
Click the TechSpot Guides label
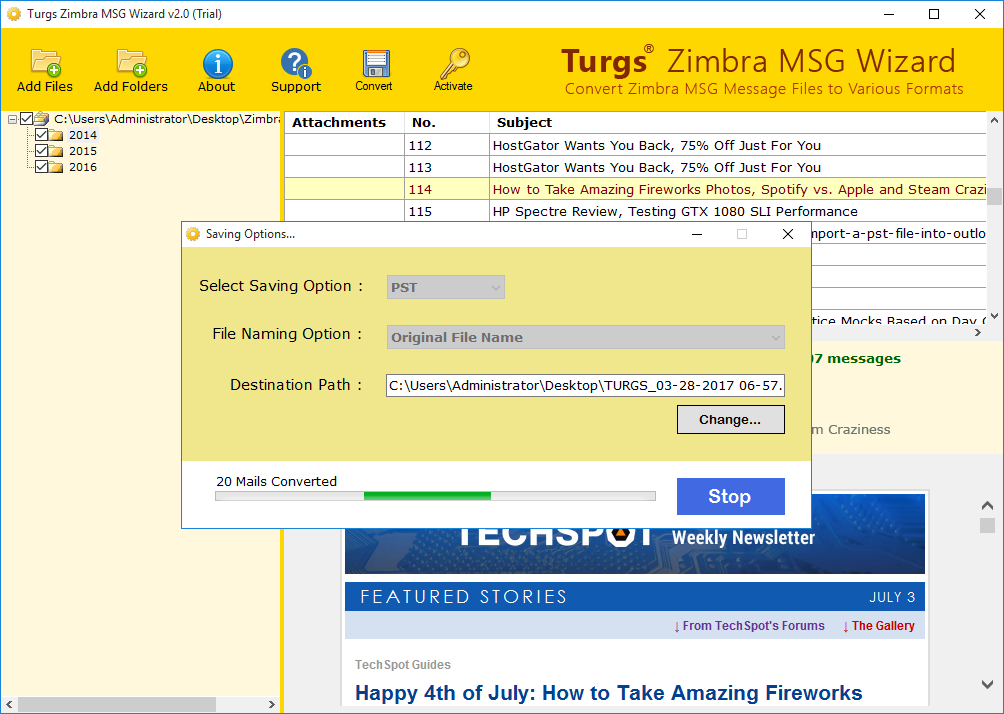[403, 665]
